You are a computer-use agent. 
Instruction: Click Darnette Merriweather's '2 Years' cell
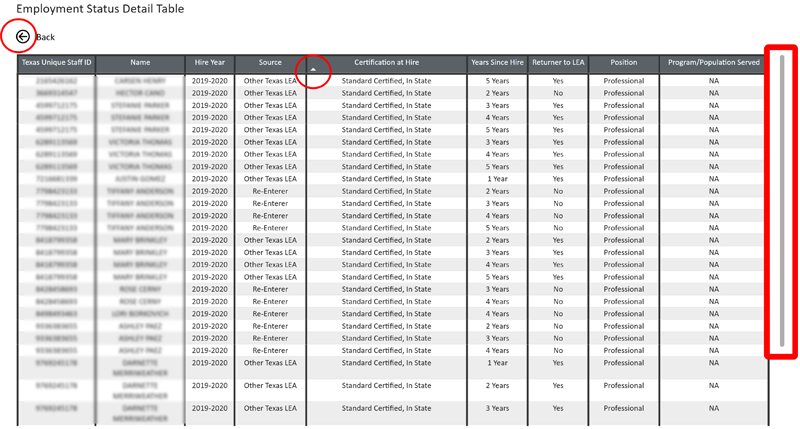click(497, 385)
